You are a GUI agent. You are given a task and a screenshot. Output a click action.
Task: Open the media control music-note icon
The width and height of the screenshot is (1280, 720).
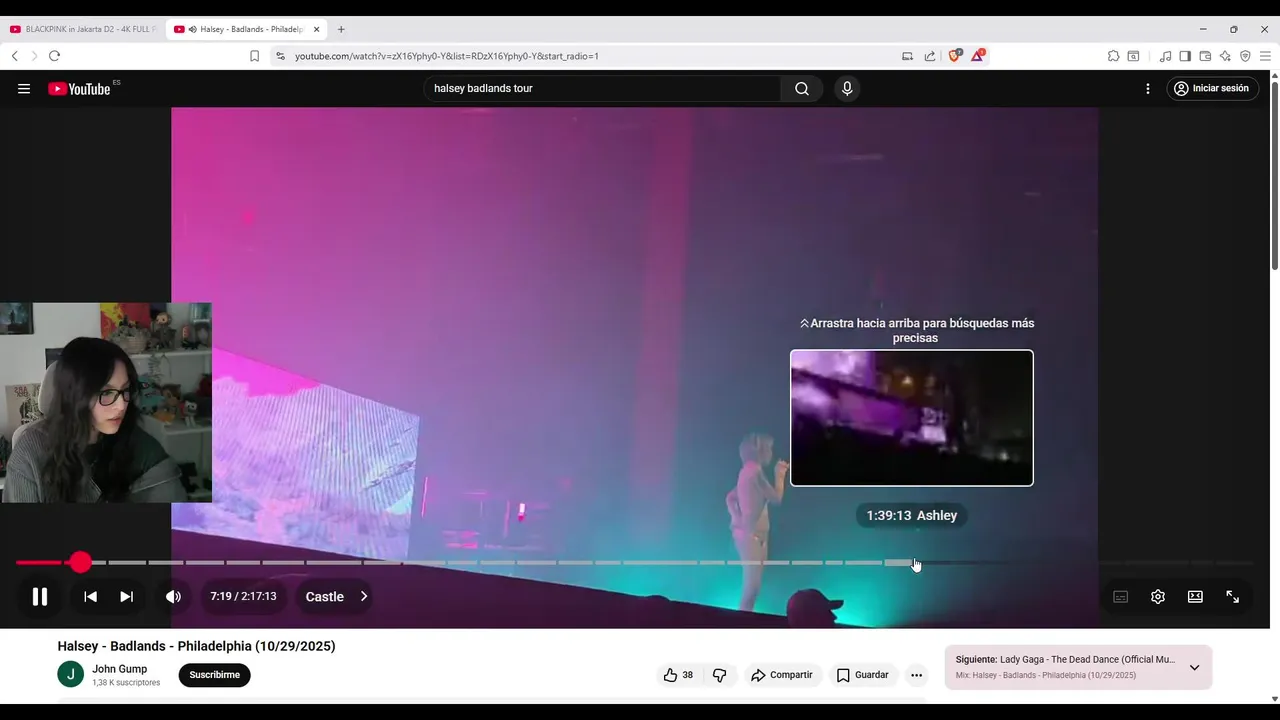(1165, 56)
